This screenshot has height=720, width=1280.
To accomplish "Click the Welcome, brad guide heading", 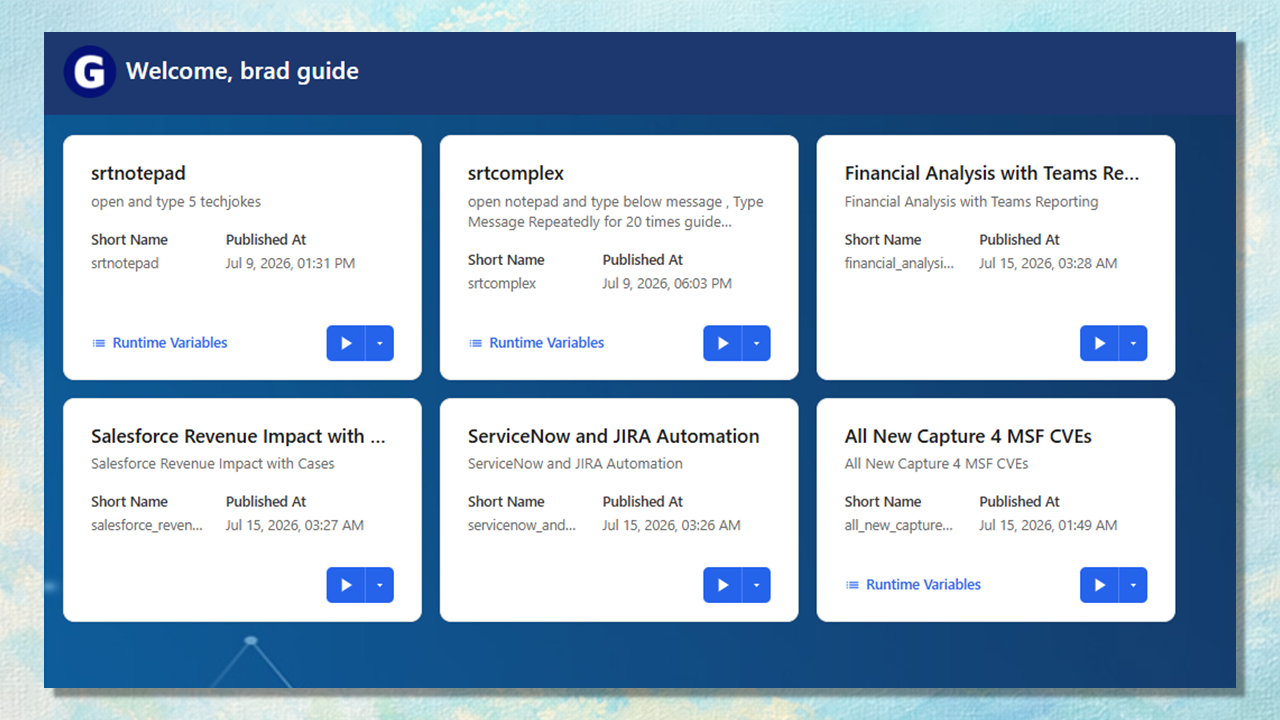I will tap(242, 72).
